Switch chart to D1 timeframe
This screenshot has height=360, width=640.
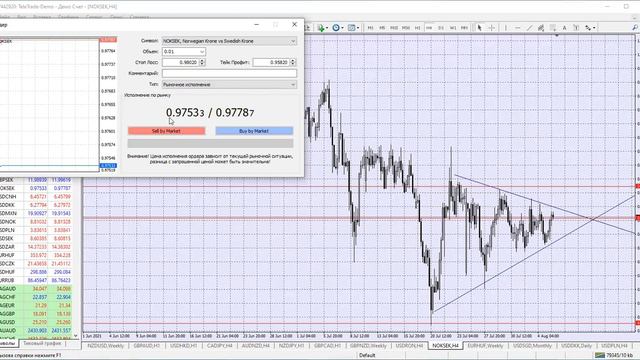click(441, 28)
